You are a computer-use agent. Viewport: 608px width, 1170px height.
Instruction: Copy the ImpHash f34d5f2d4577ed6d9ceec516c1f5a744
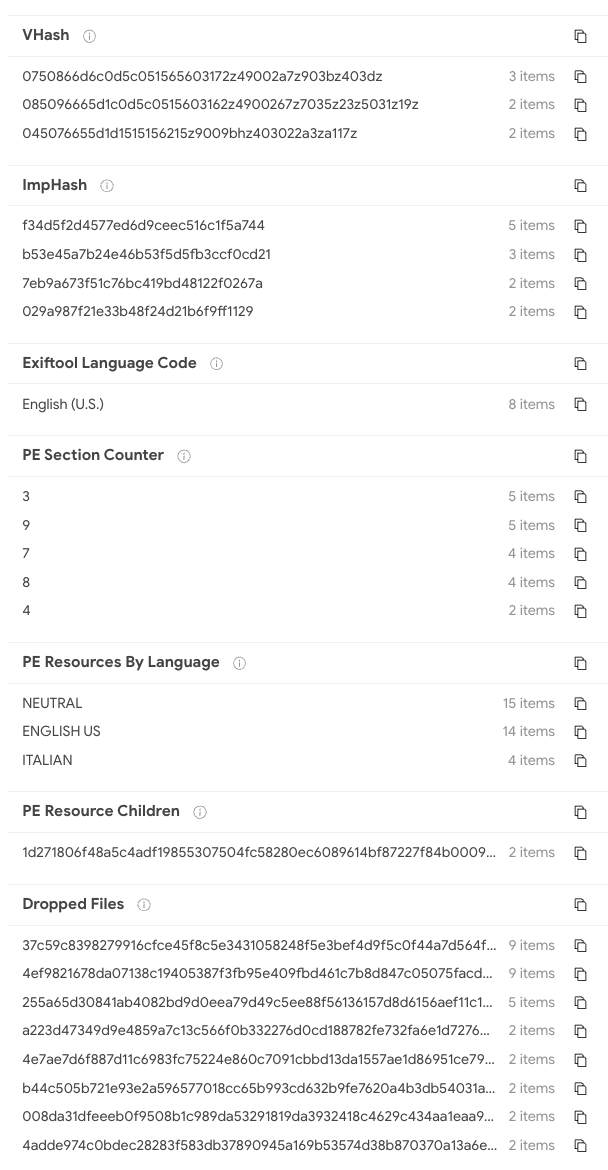pos(580,226)
